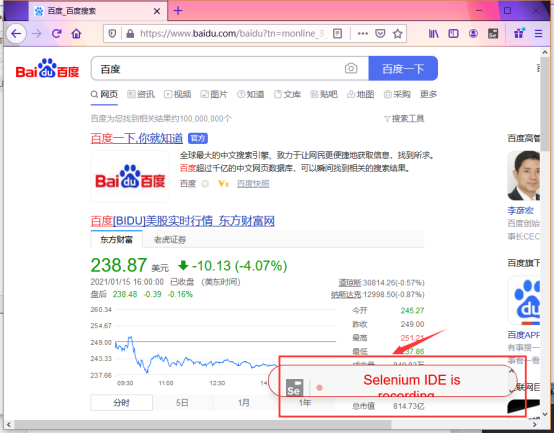Open the Firefox account icon
Viewport: 554px width, 433px height.
[x=473, y=34]
